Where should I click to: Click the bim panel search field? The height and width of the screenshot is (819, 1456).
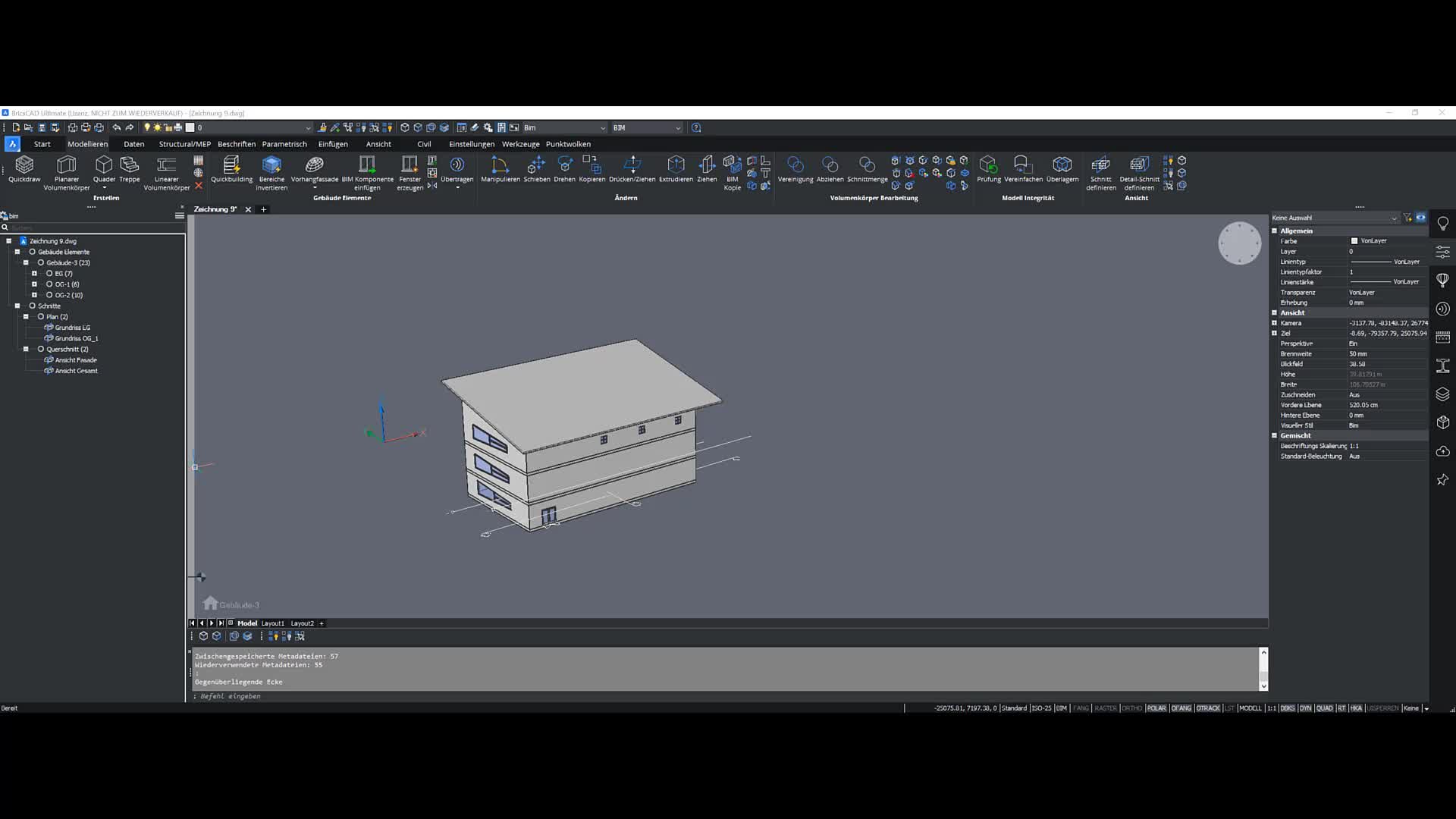tap(93, 227)
